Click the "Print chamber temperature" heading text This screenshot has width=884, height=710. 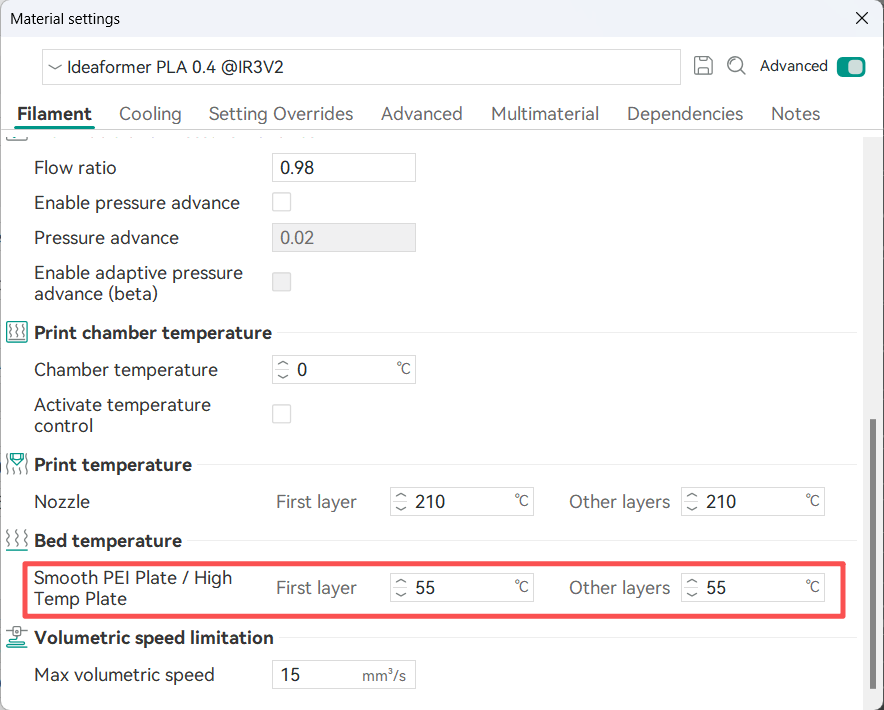click(153, 333)
